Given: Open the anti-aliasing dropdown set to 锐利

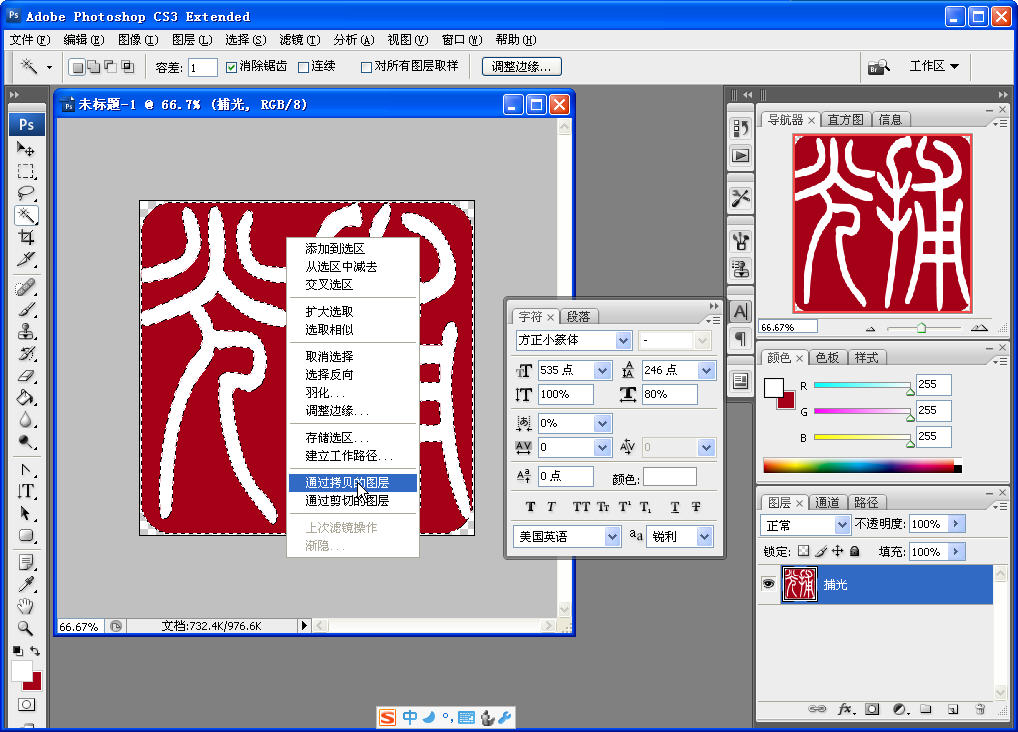Looking at the screenshot, I should 679,536.
